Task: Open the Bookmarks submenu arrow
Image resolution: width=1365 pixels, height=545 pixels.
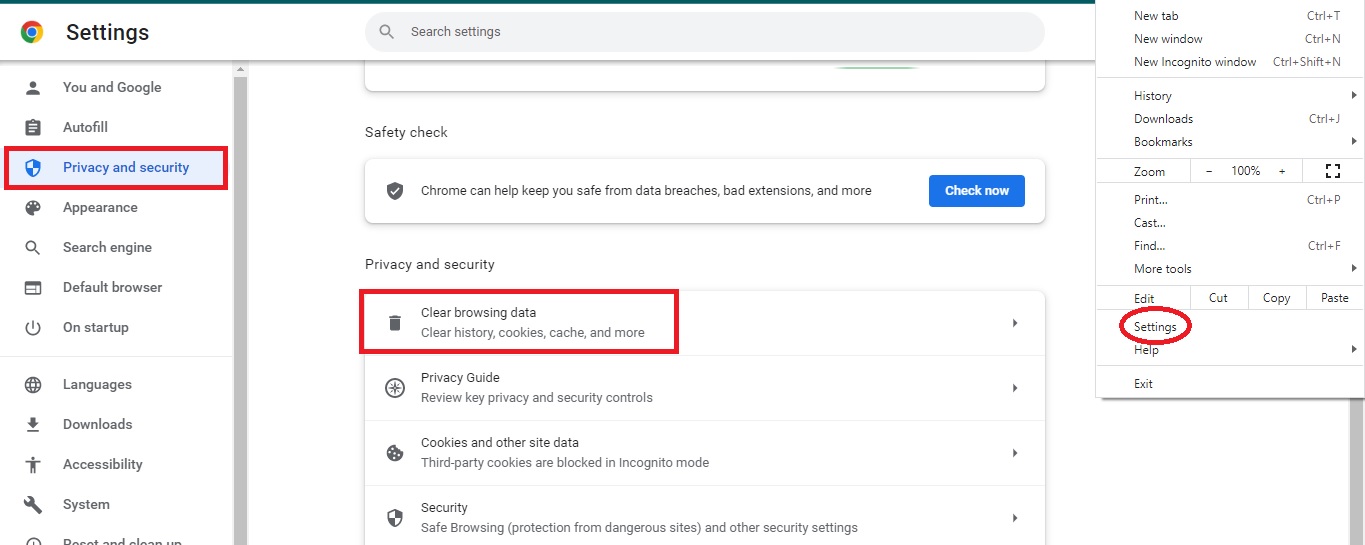Action: click(x=1354, y=141)
